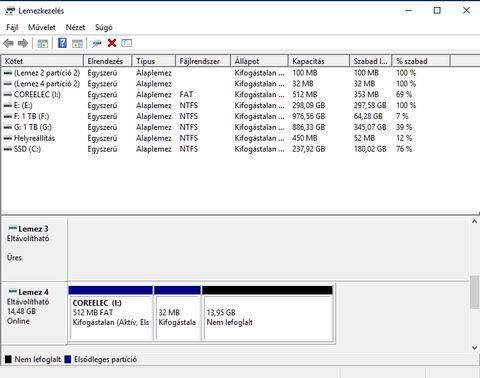Click the Forward arrow toolbar icon
Viewport: 480px width, 378px height.
pyautogui.click(x=23, y=43)
